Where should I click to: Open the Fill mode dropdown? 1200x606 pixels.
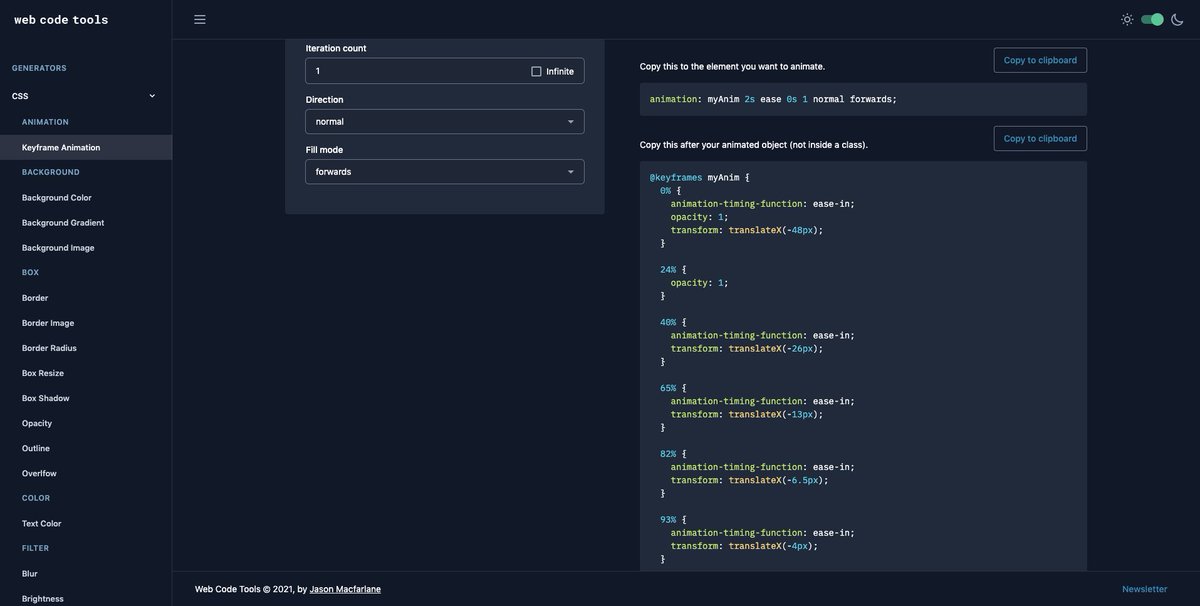(x=445, y=171)
